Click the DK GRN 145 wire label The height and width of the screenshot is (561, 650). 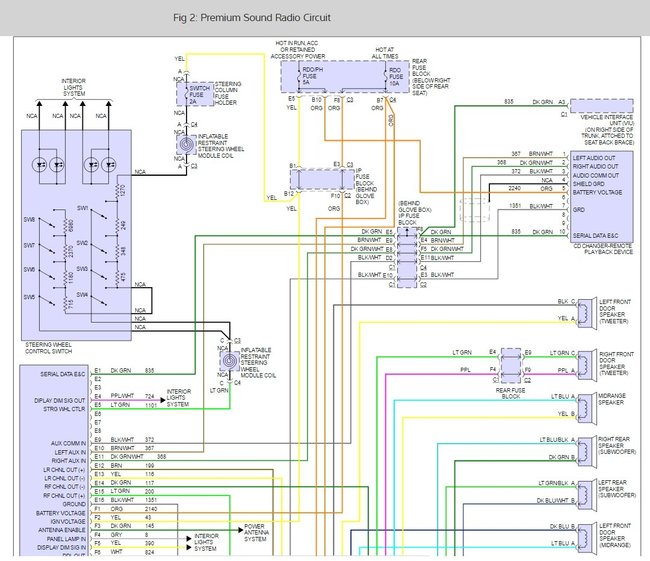coord(132,526)
